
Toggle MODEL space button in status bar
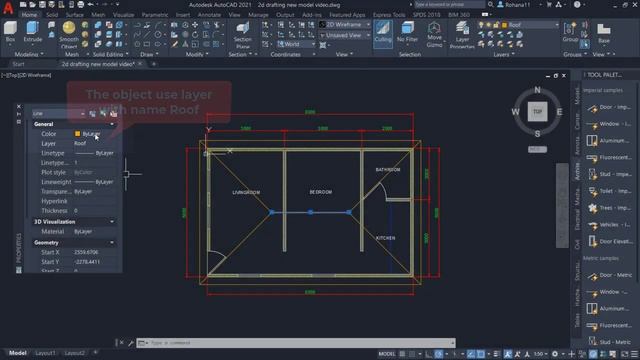[x=387, y=354]
